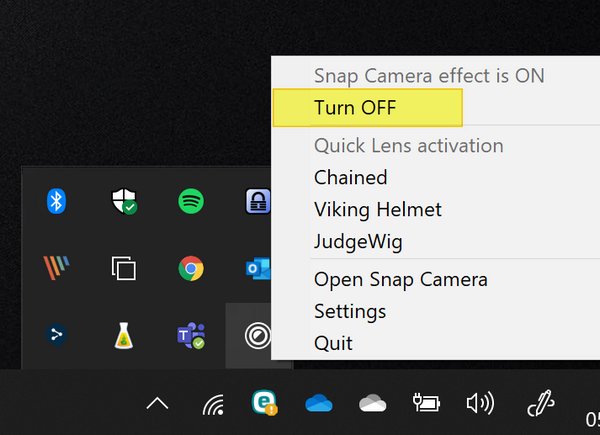Click the KeePass padlock tray icon
This screenshot has height=435, width=600.
(x=258, y=201)
